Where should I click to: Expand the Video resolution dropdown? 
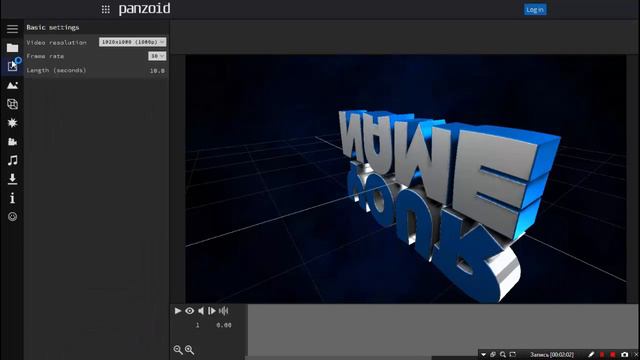click(132, 42)
